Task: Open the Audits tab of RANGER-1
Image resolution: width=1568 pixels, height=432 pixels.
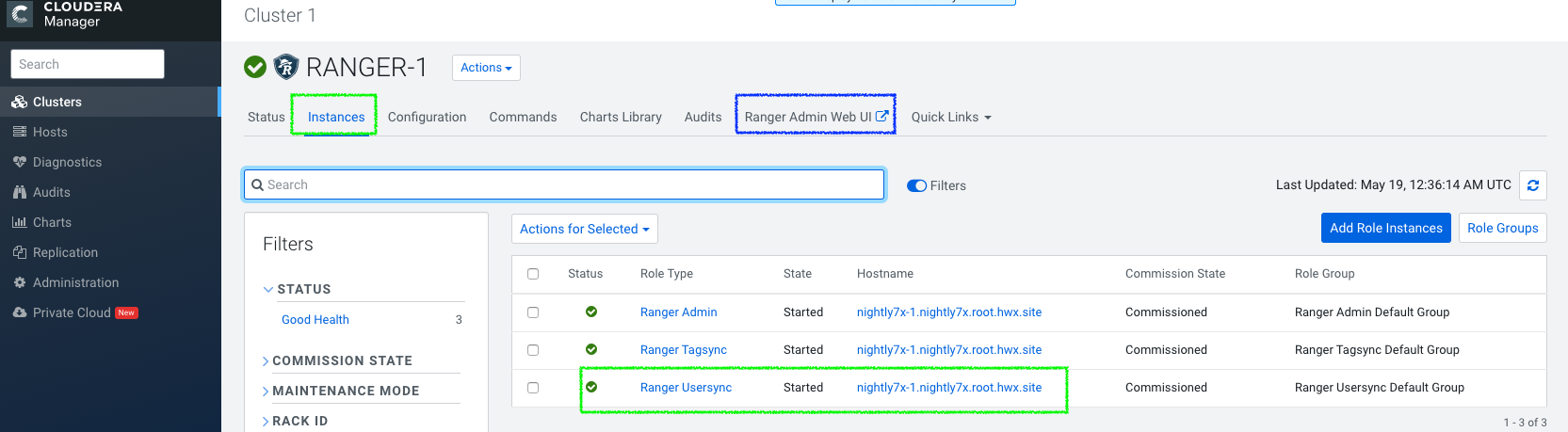Action: [x=703, y=117]
